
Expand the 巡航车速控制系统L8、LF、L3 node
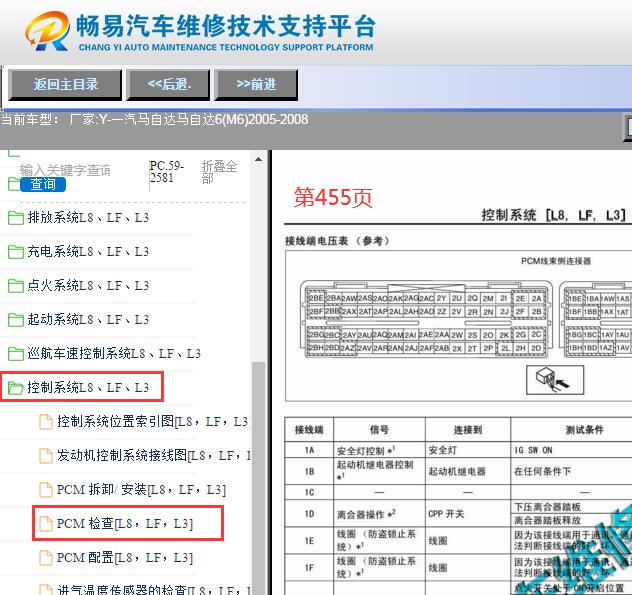point(114,354)
